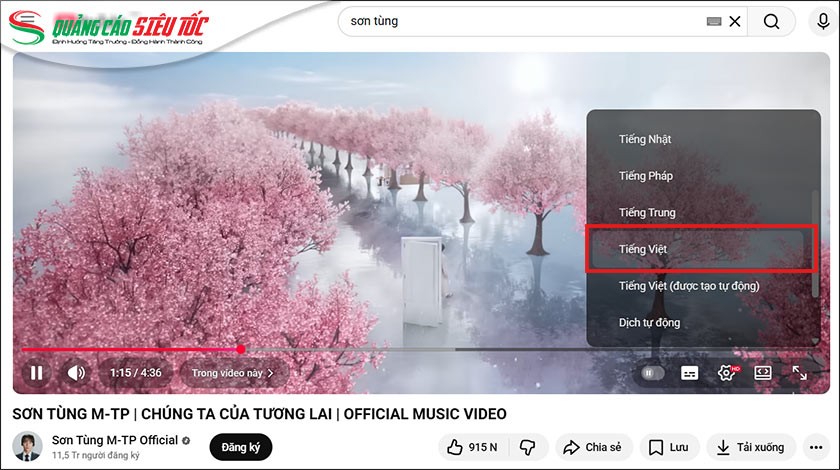Toggle the autoplay switch in player controls

coord(652,372)
